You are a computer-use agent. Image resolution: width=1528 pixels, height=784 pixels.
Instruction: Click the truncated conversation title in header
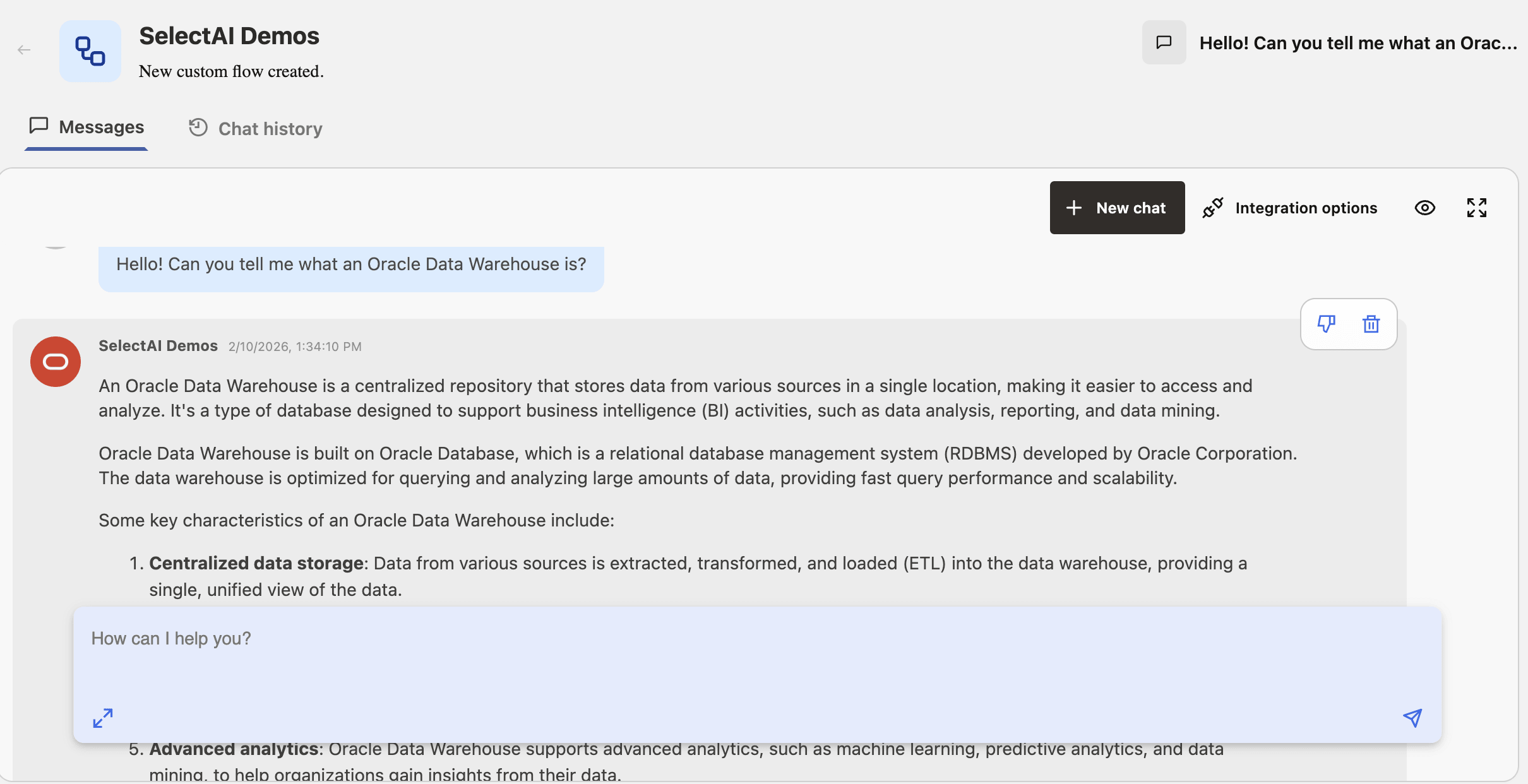[1358, 43]
